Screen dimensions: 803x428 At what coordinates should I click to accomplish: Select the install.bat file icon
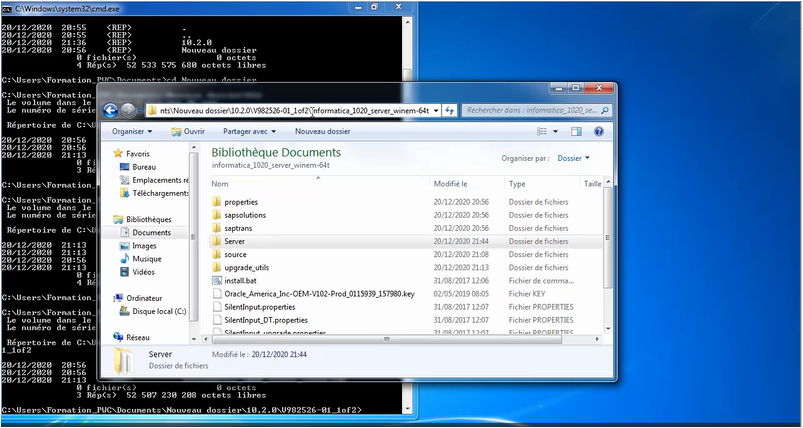point(217,281)
